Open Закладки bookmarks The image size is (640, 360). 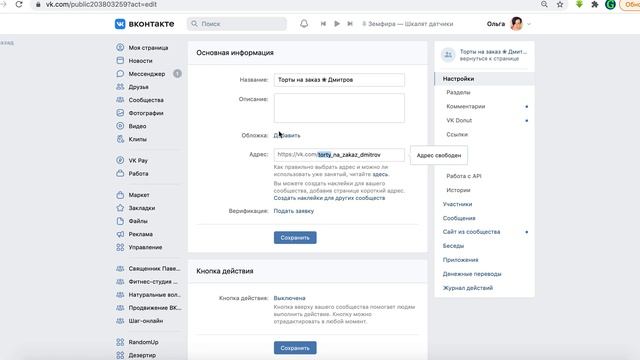coord(136,208)
